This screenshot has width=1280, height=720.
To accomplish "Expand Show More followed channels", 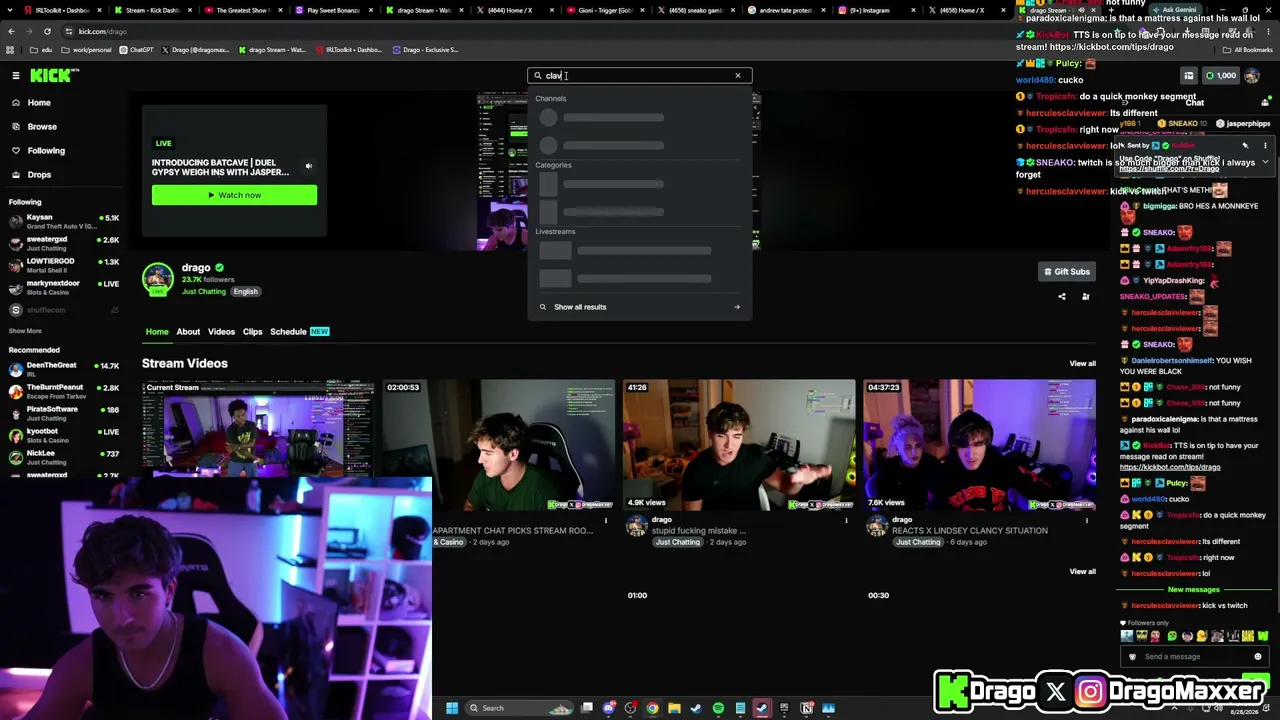I will click(25, 331).
